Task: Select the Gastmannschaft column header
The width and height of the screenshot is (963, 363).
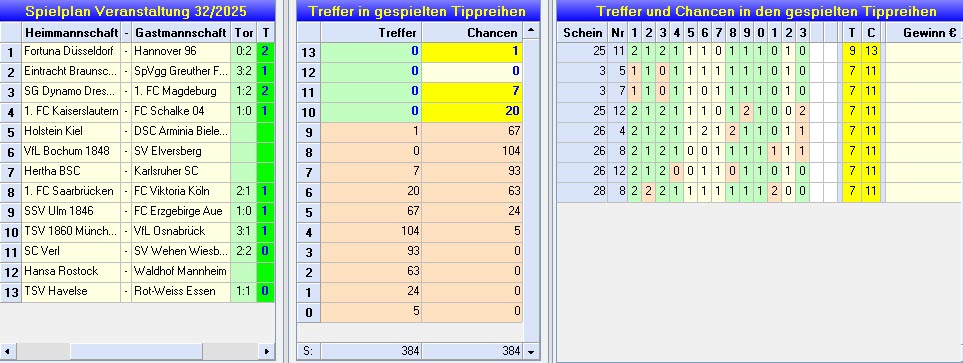Action: [x=181, y=33]
